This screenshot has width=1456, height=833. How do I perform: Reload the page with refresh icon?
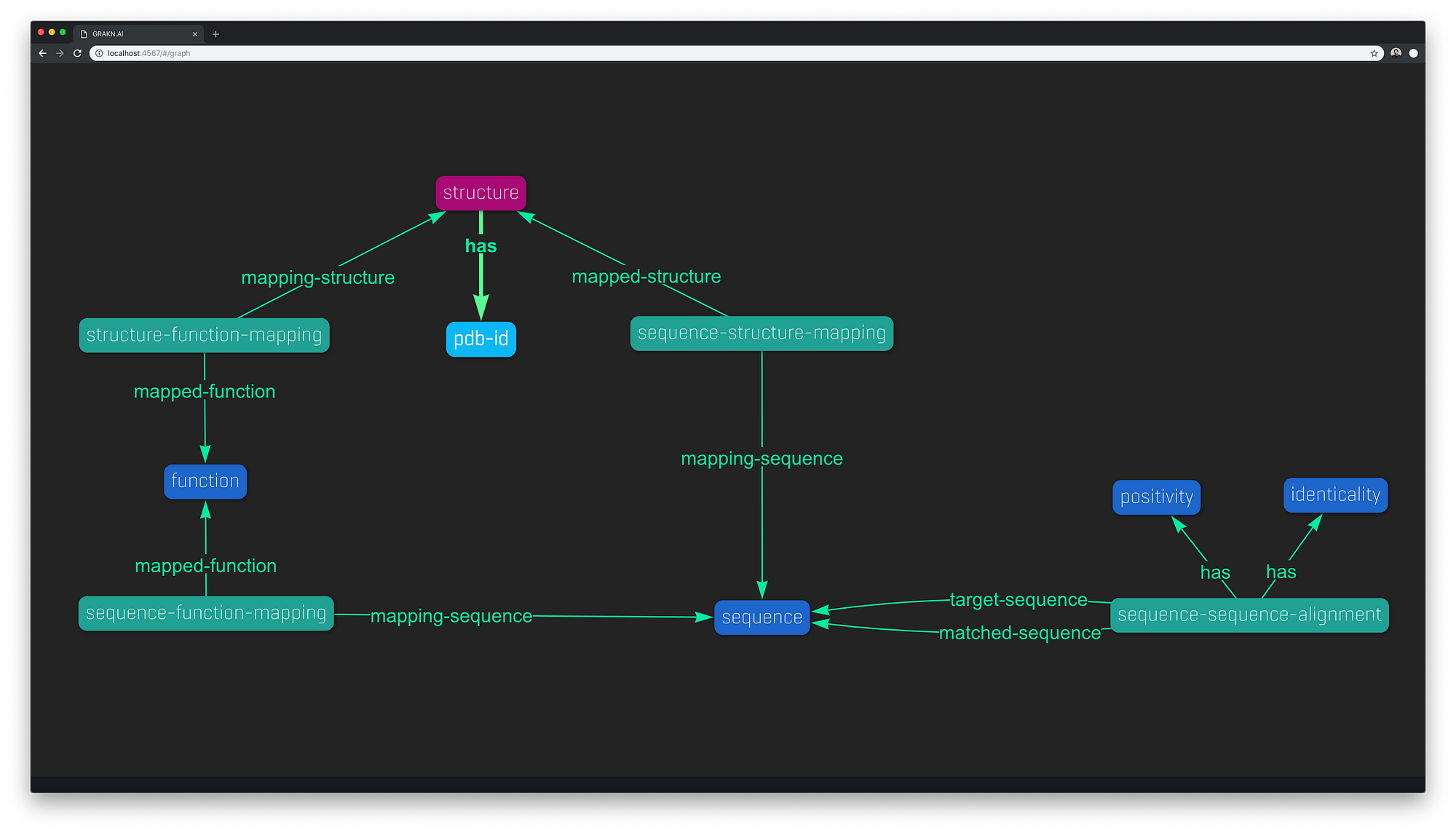[77, 53]
